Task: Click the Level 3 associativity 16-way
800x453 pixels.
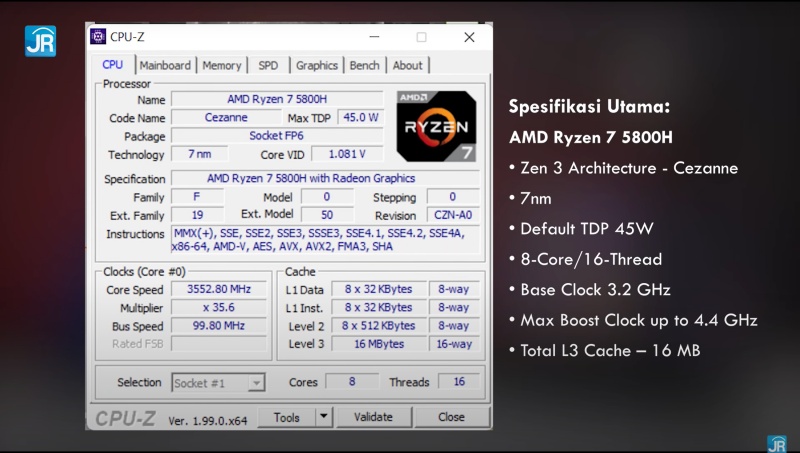Action: click(x=454, y=344)
